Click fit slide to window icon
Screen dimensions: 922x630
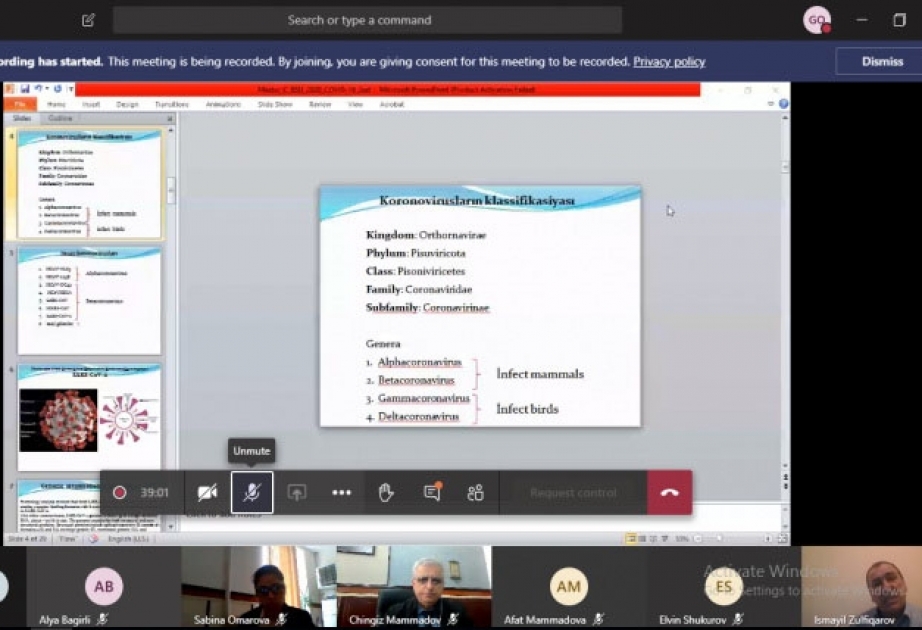[x=783, y=538]
